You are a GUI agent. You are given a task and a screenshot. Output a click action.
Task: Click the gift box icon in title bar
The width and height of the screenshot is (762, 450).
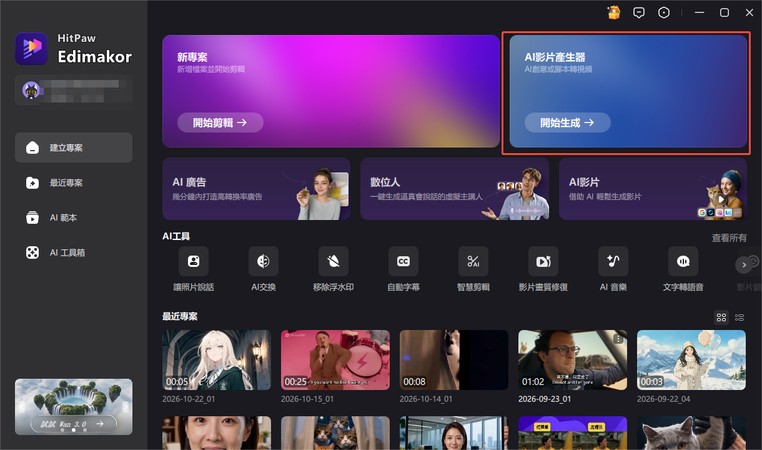click(x=614, y=13)
